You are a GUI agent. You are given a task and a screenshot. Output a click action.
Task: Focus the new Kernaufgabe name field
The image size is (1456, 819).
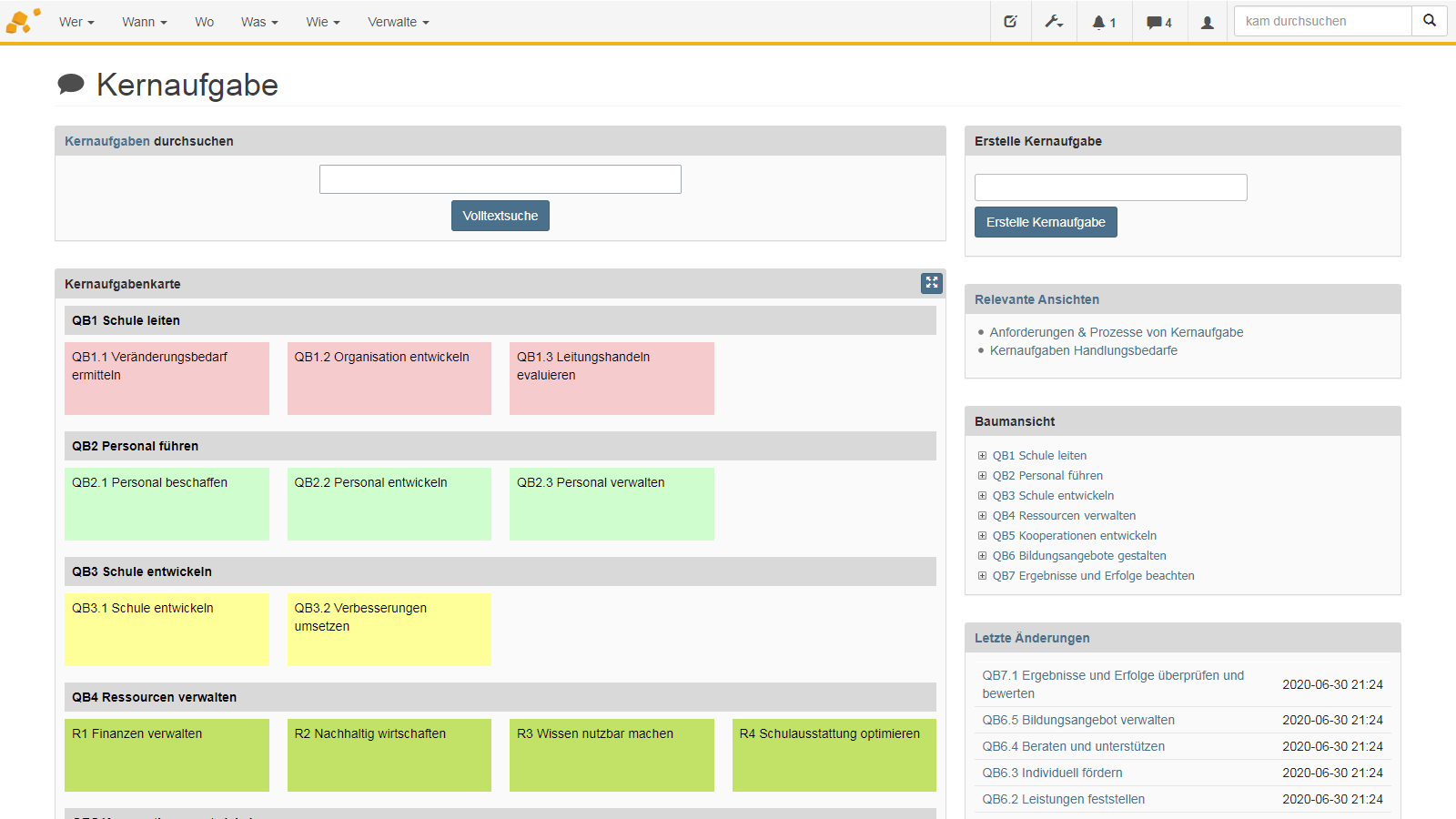pos(1111,187)
